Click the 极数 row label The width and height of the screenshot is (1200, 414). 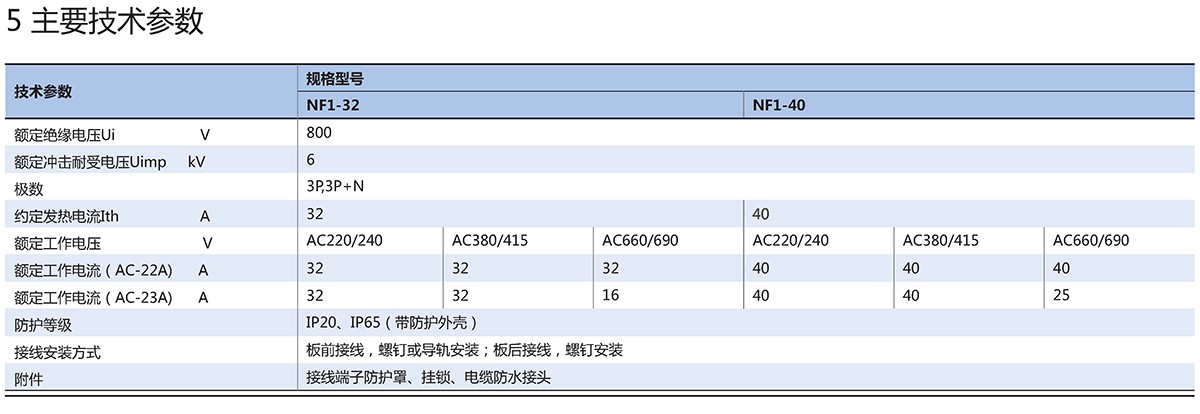(x=29, y=189)
